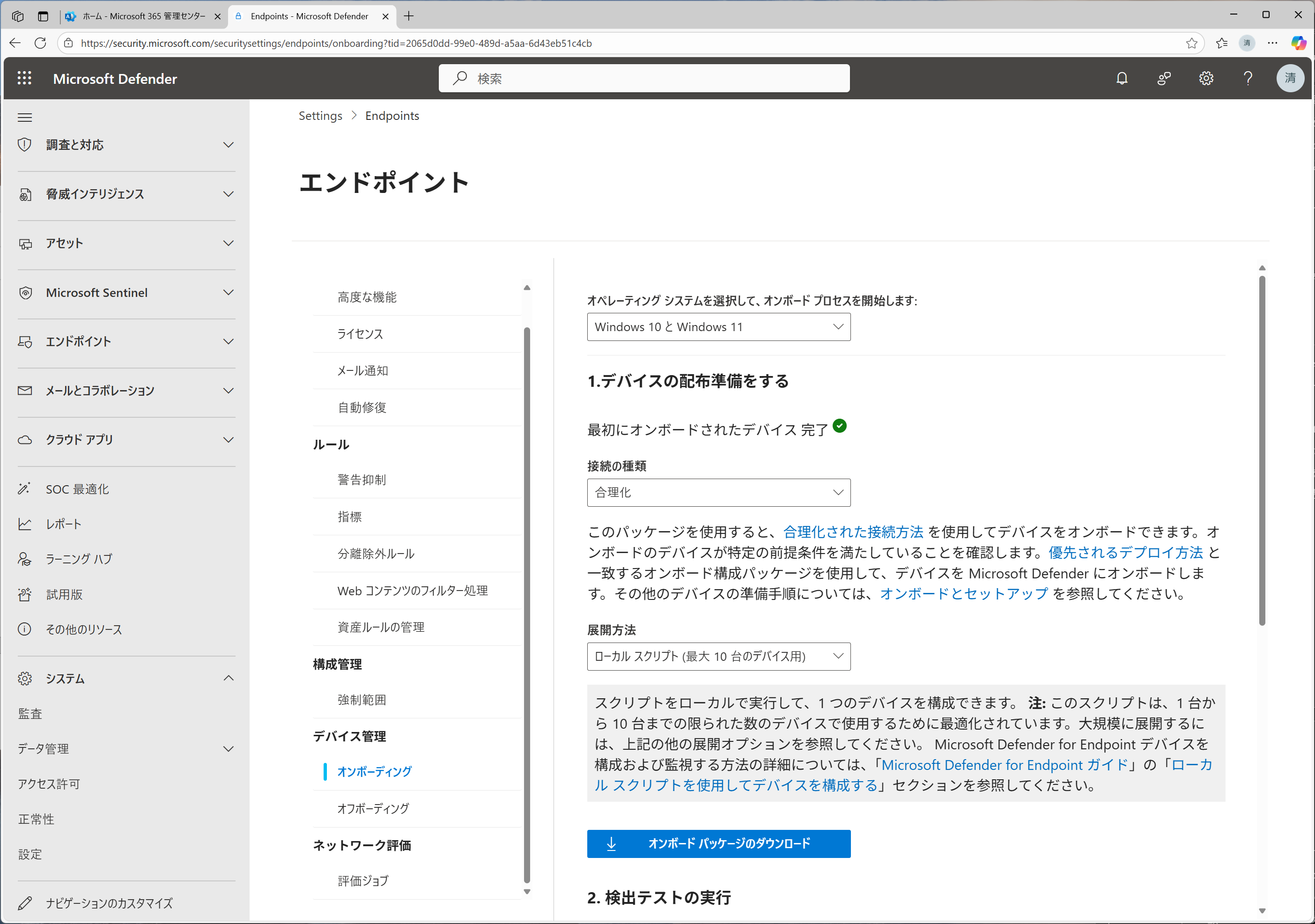This screenshot has width=1315, height=924.
Task: Open the 接続の種類 合理化 dropdown
Action: 718,492
